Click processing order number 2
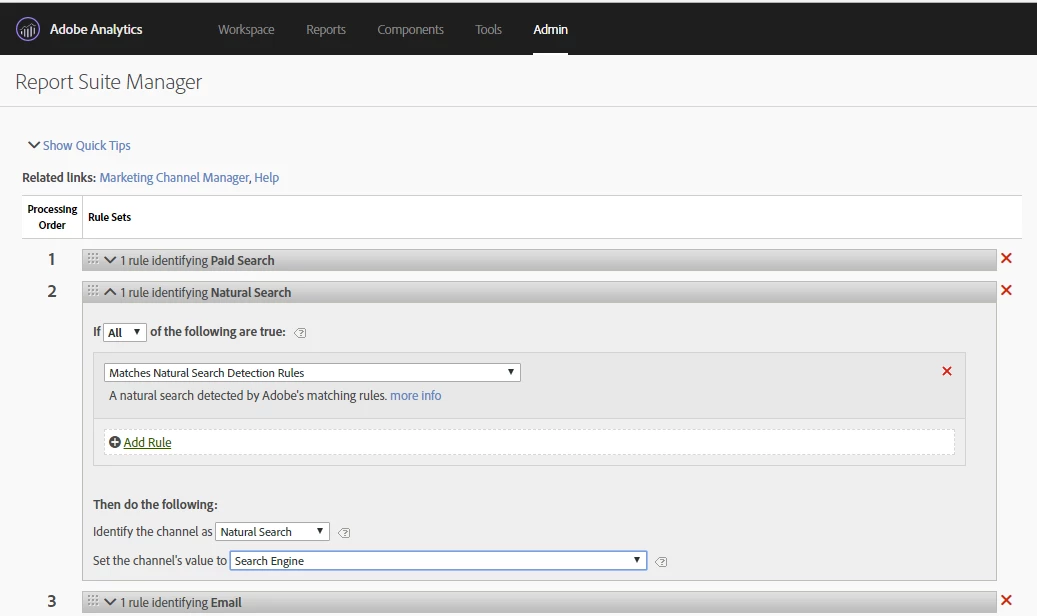The height and width of the screenshot is (616, 1037). point(52,291)
